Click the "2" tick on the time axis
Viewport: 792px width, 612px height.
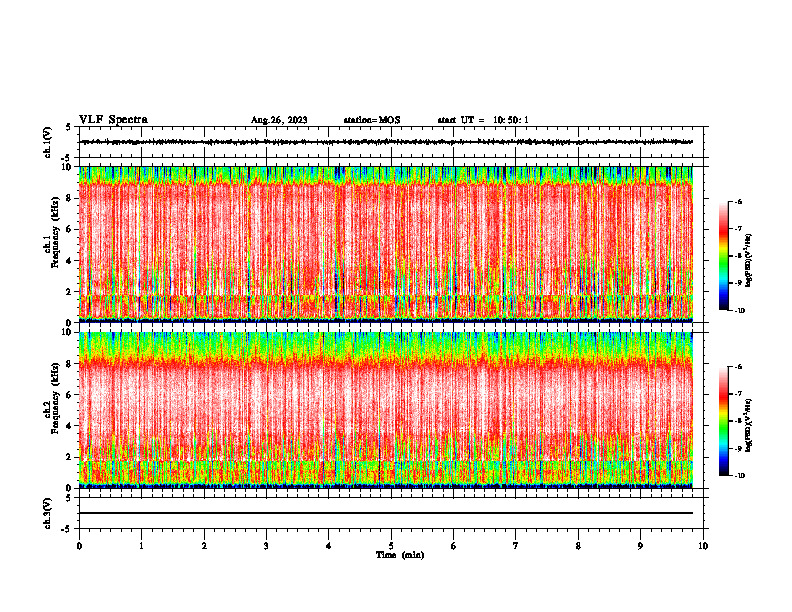[x=204, y=546]
